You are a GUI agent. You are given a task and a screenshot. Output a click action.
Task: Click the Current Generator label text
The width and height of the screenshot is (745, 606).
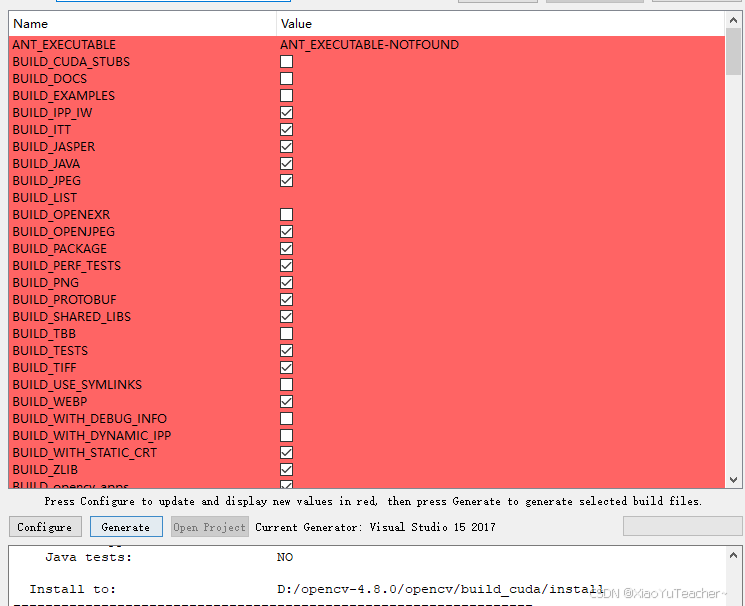[x=375, y=527]
